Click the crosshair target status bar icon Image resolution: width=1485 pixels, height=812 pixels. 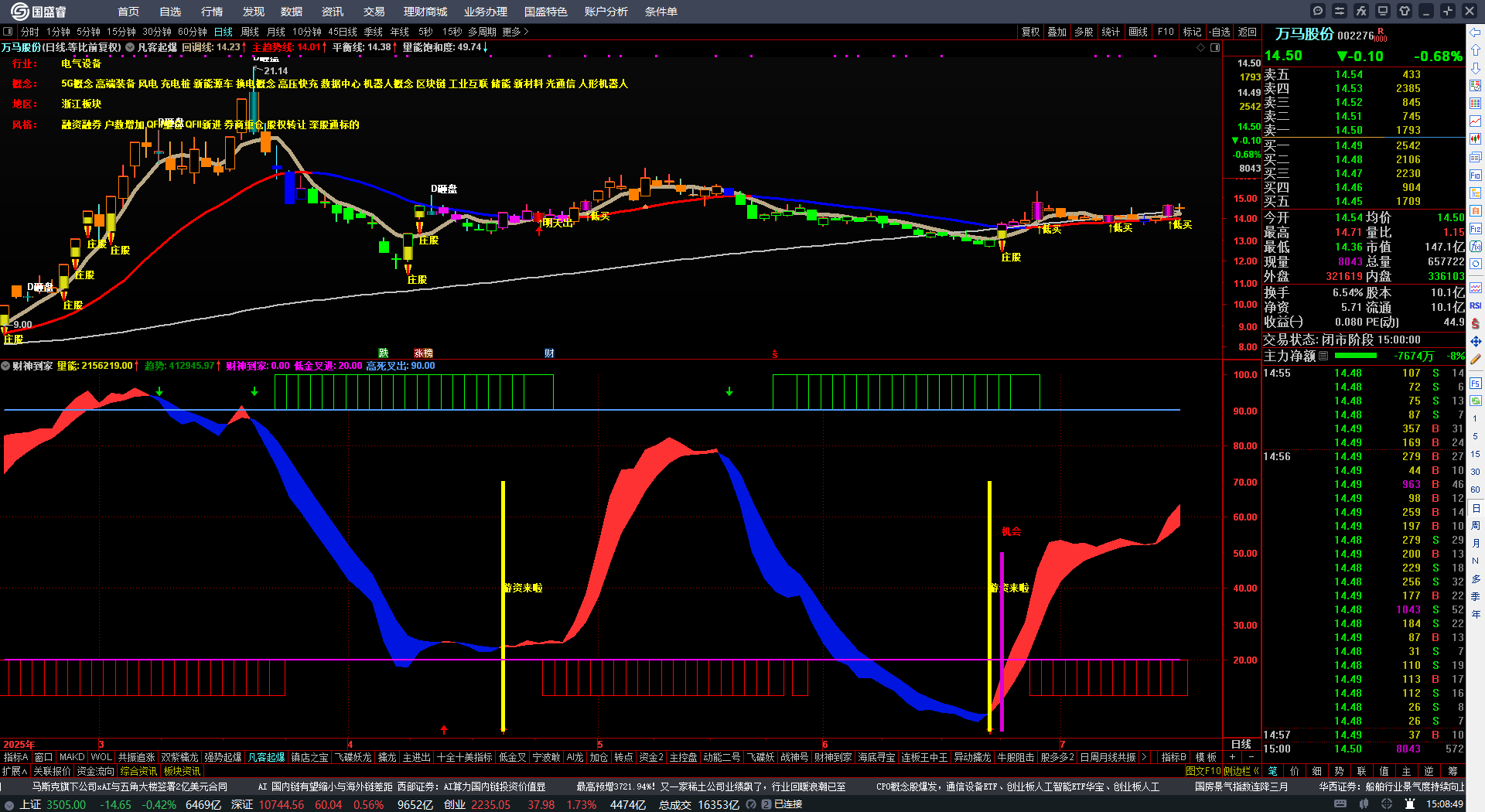click(x=1388, y=804)
